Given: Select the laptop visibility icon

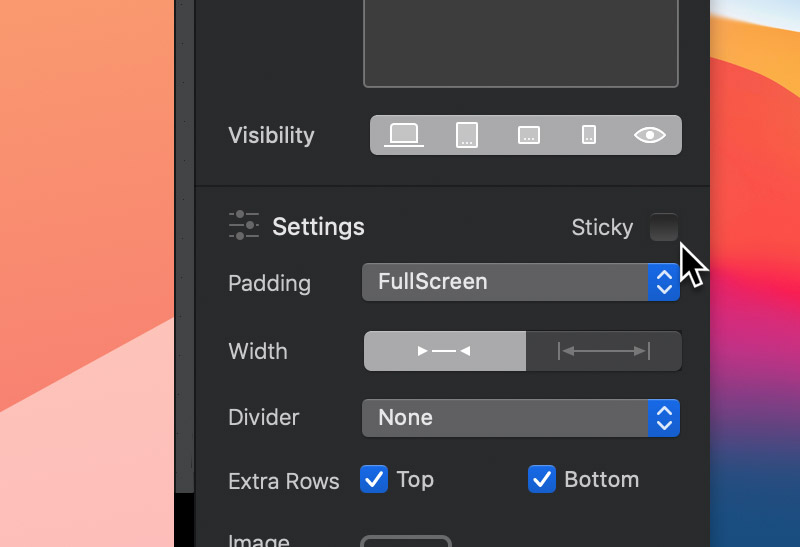Looking at the screenshot, I should 404,135.
